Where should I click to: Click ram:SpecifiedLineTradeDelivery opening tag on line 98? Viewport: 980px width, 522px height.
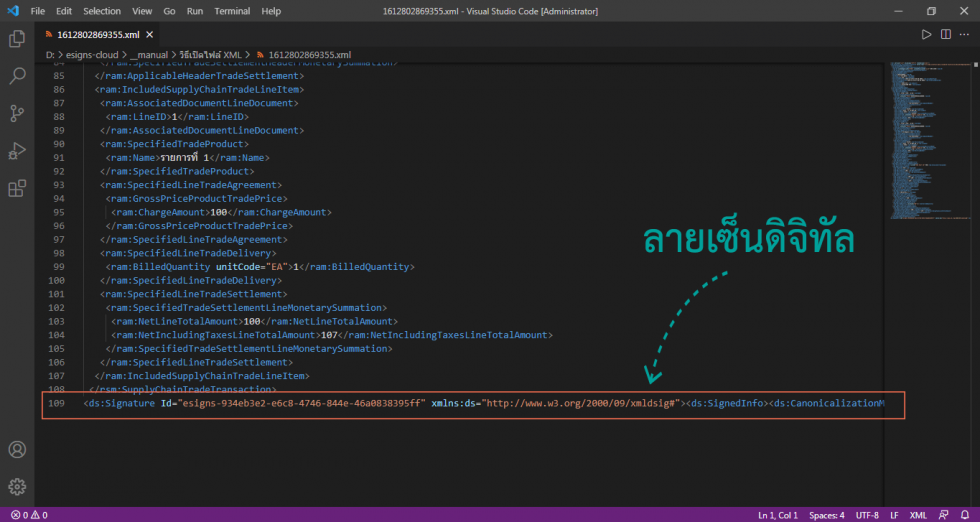pos(188,253)
